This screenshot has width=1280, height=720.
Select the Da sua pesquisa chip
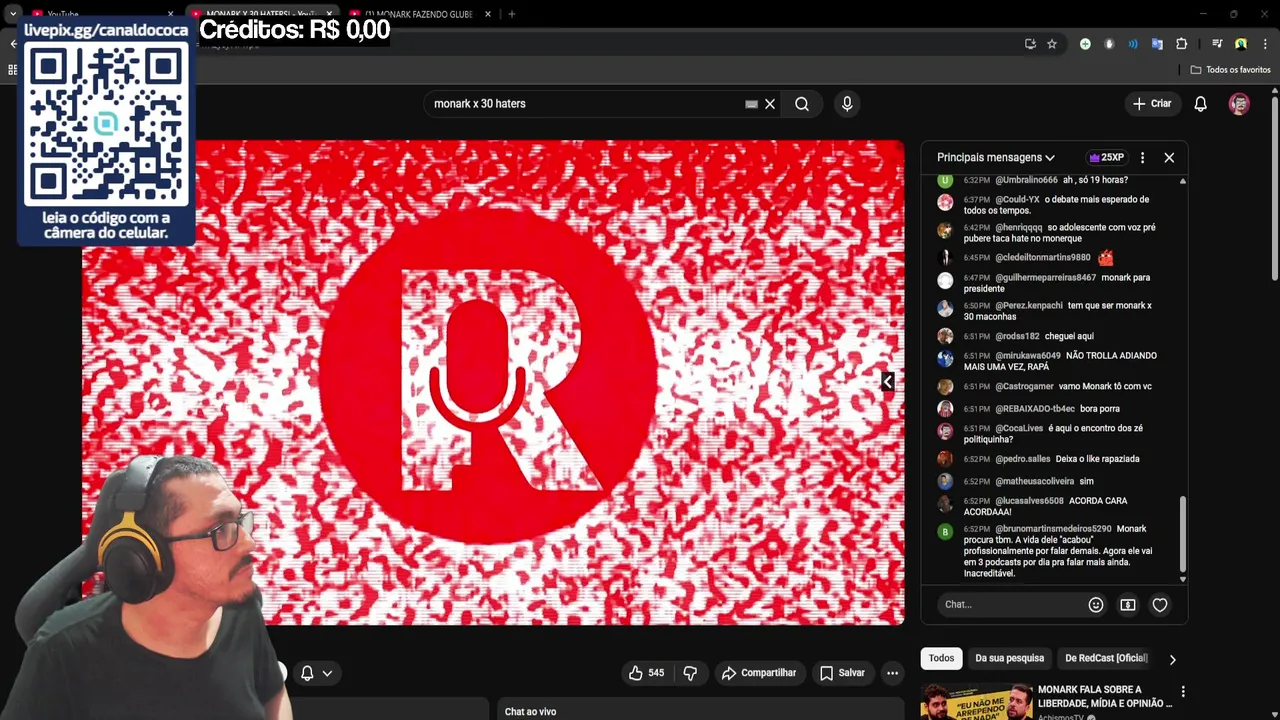(x=1009, y=658)
